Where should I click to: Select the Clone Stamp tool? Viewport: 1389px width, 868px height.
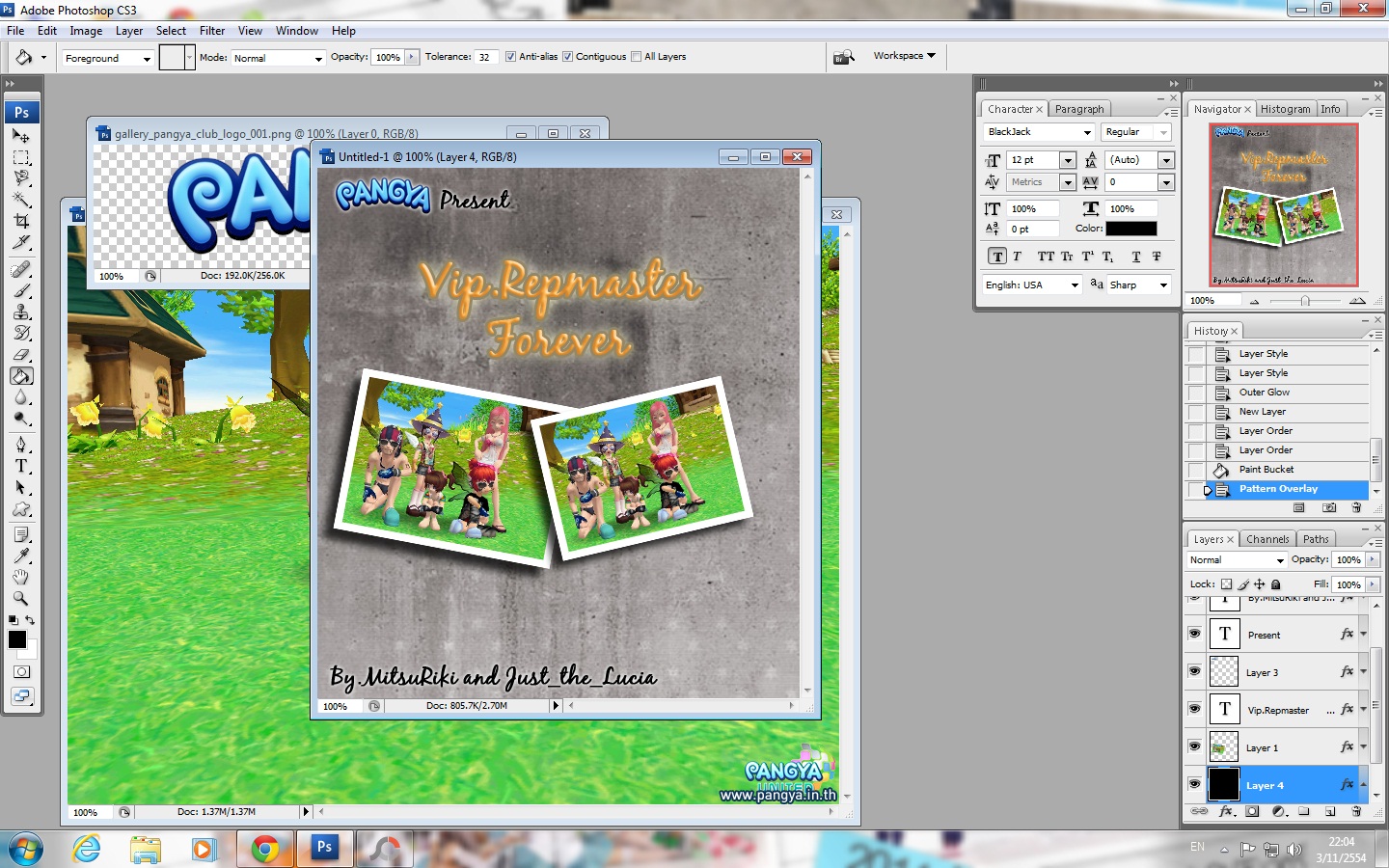(x=21, y=312)
